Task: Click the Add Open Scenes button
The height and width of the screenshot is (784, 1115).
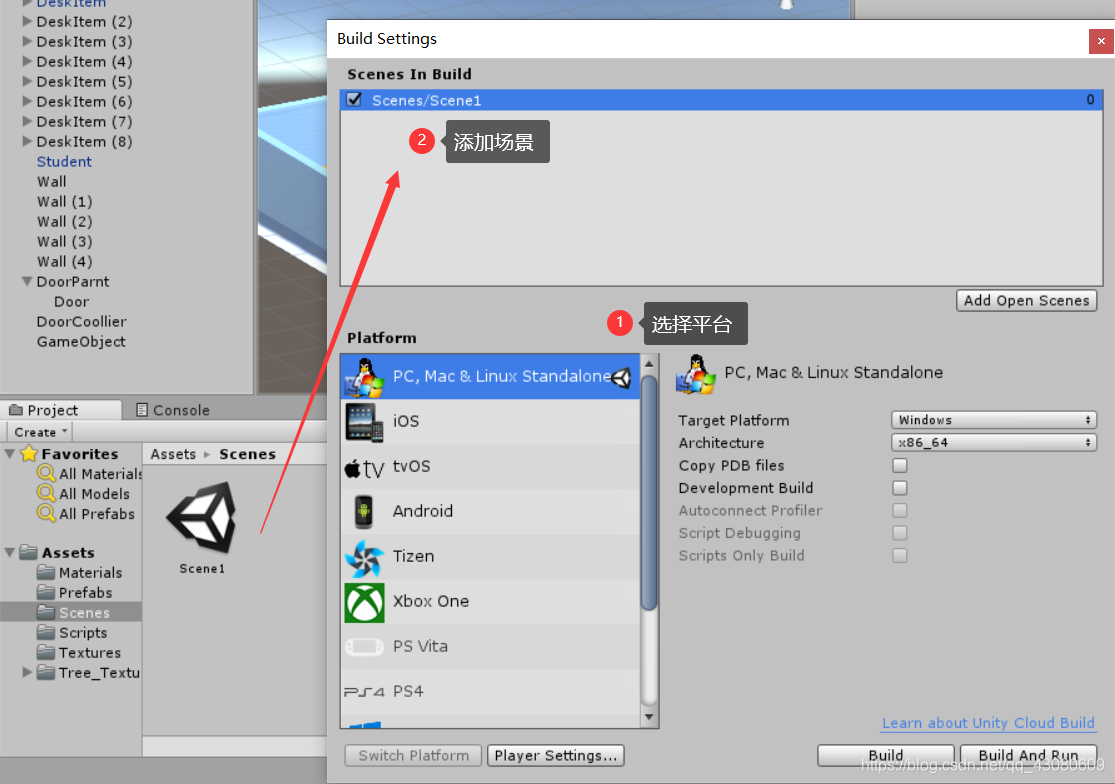Action: pyautogui.click(x=1026, y=301)
